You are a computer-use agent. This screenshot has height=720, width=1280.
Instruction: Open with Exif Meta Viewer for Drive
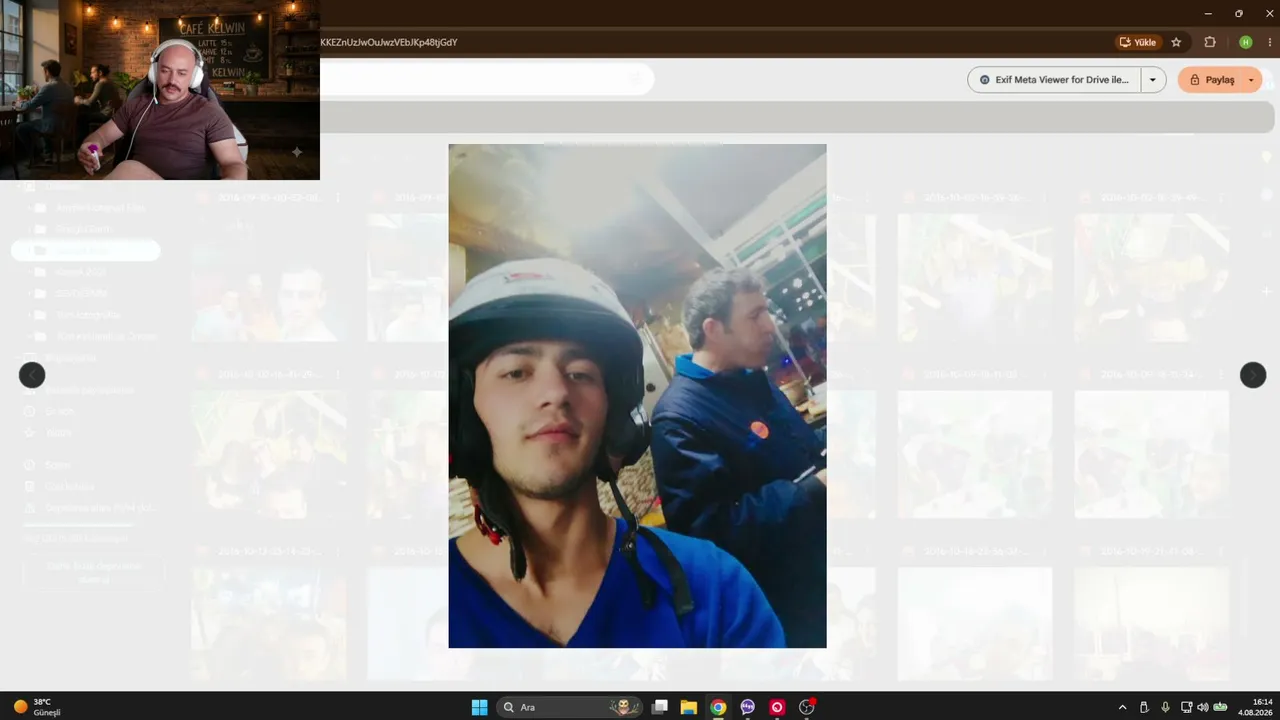coord(1054,80)
